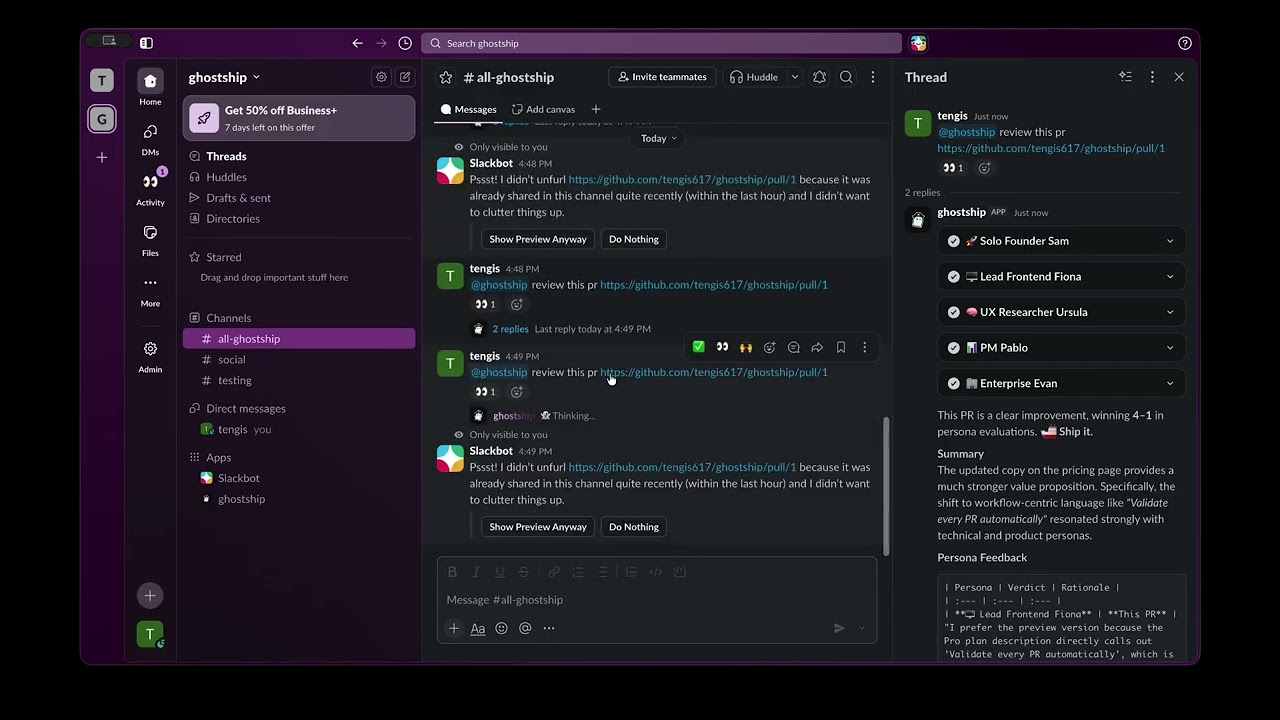Viewport: 1280px width, 720px height.
Task: Start a Huddle
Action: 754,77
